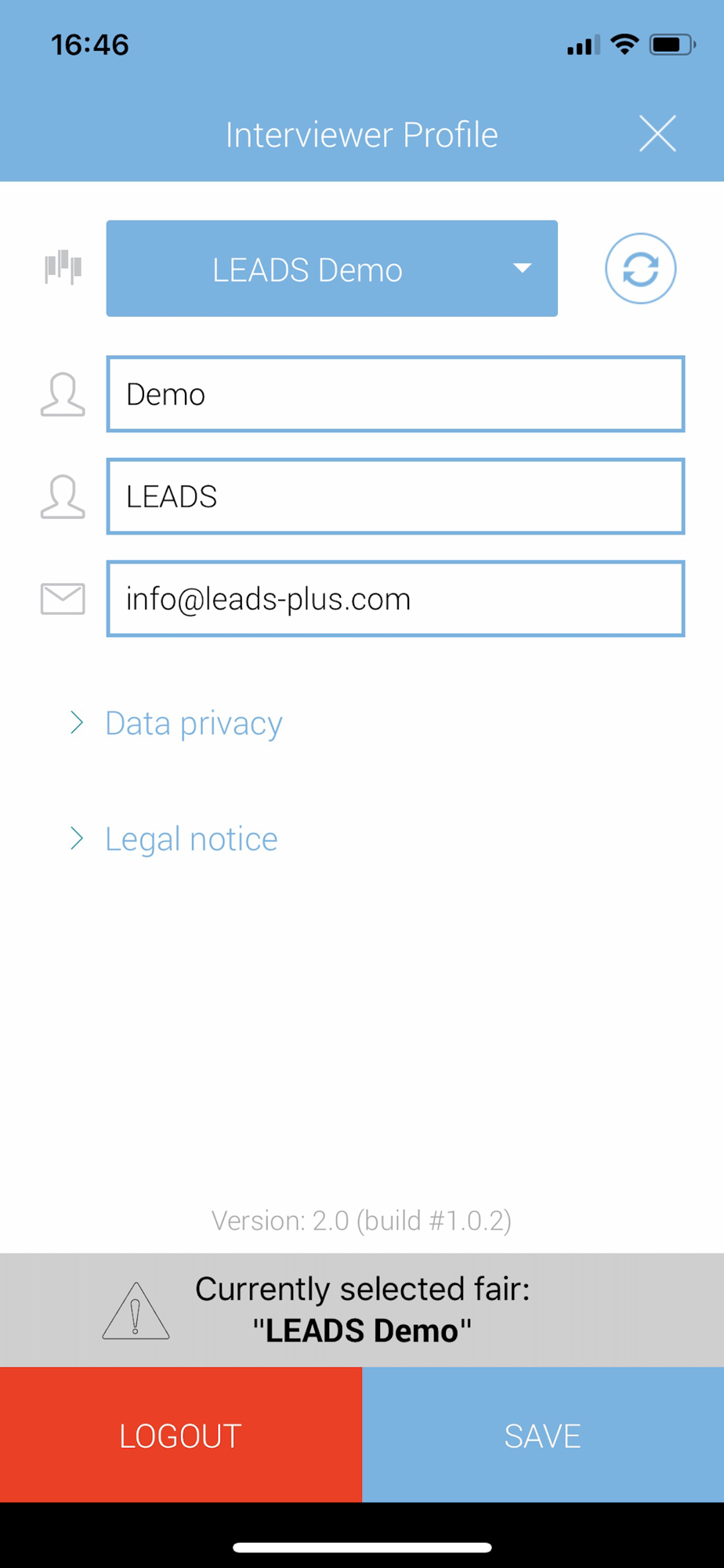Tap the Wi-Fi status bar icon

click(624, 45)
